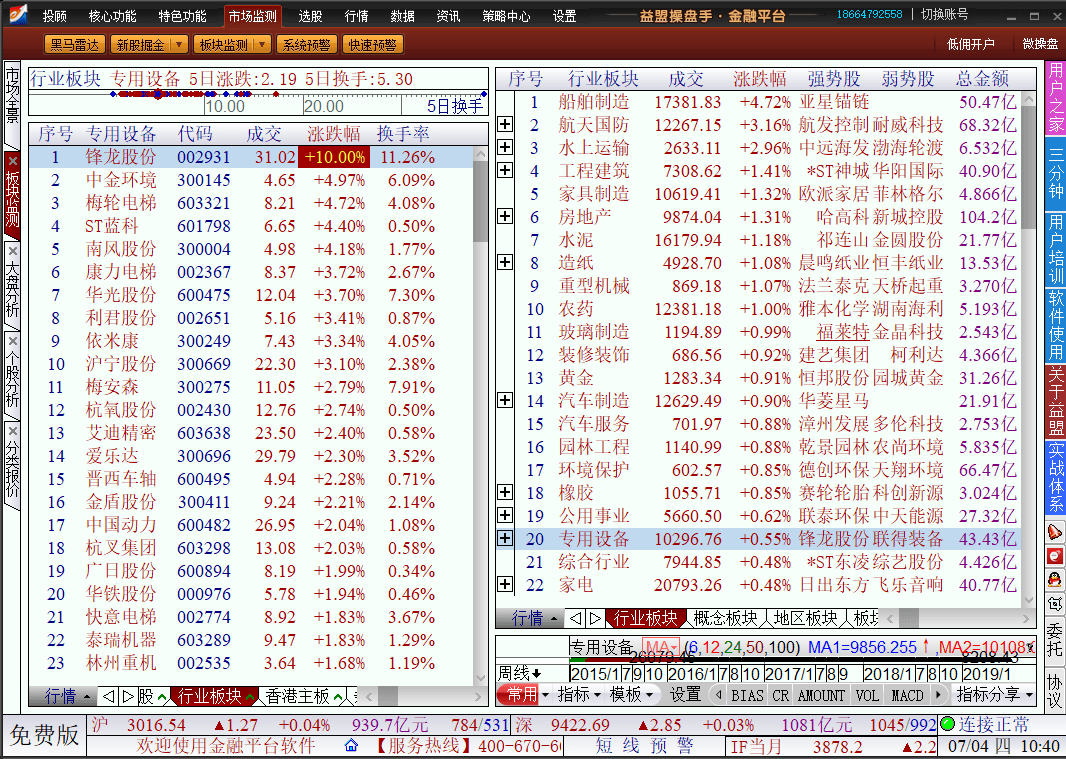Select sector row 船舶制造
Viewport: 1066px width, 759px height.
pyautogui.click(x=768, y=102)
